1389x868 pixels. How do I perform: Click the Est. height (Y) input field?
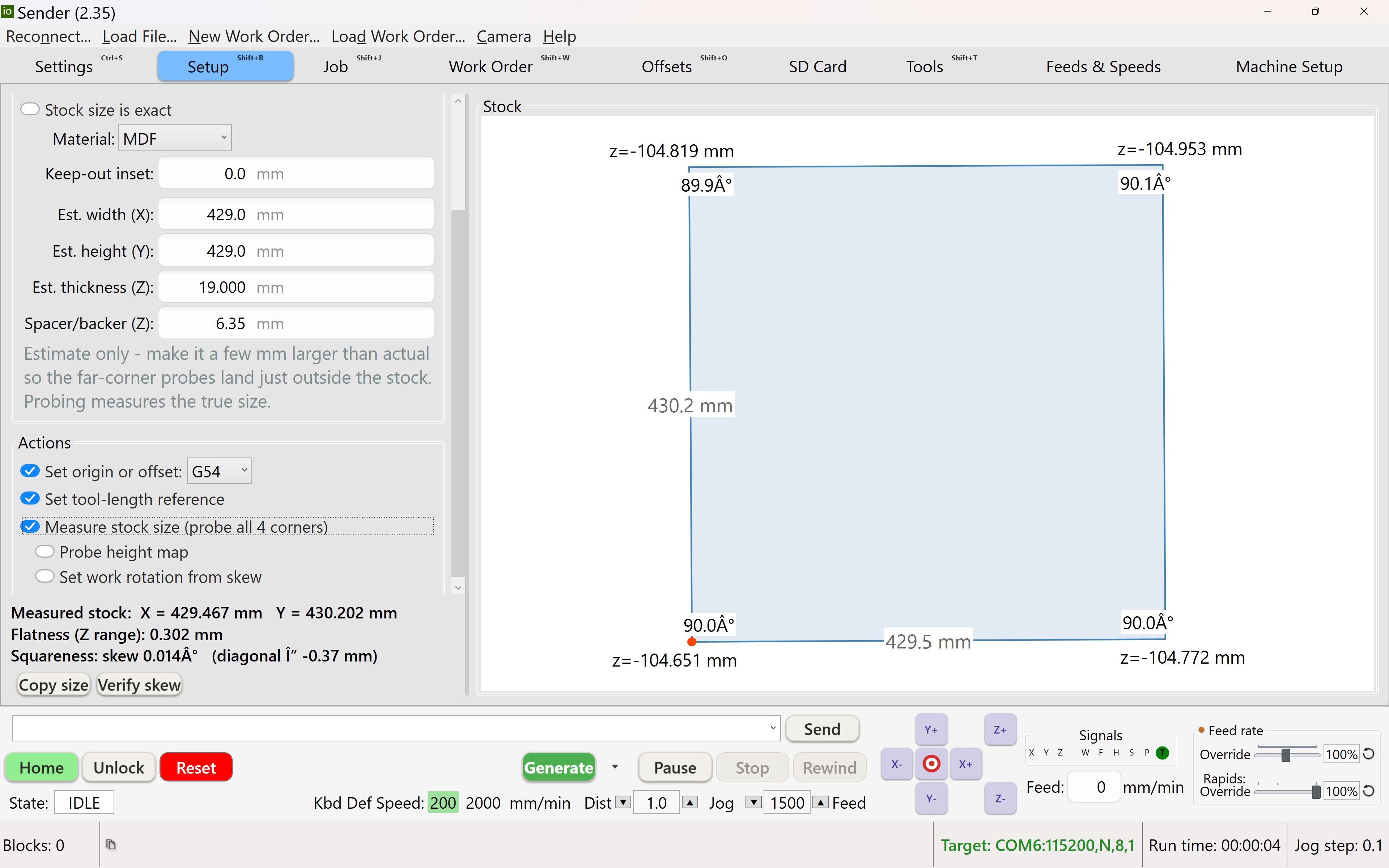click(x=296, y=251)
